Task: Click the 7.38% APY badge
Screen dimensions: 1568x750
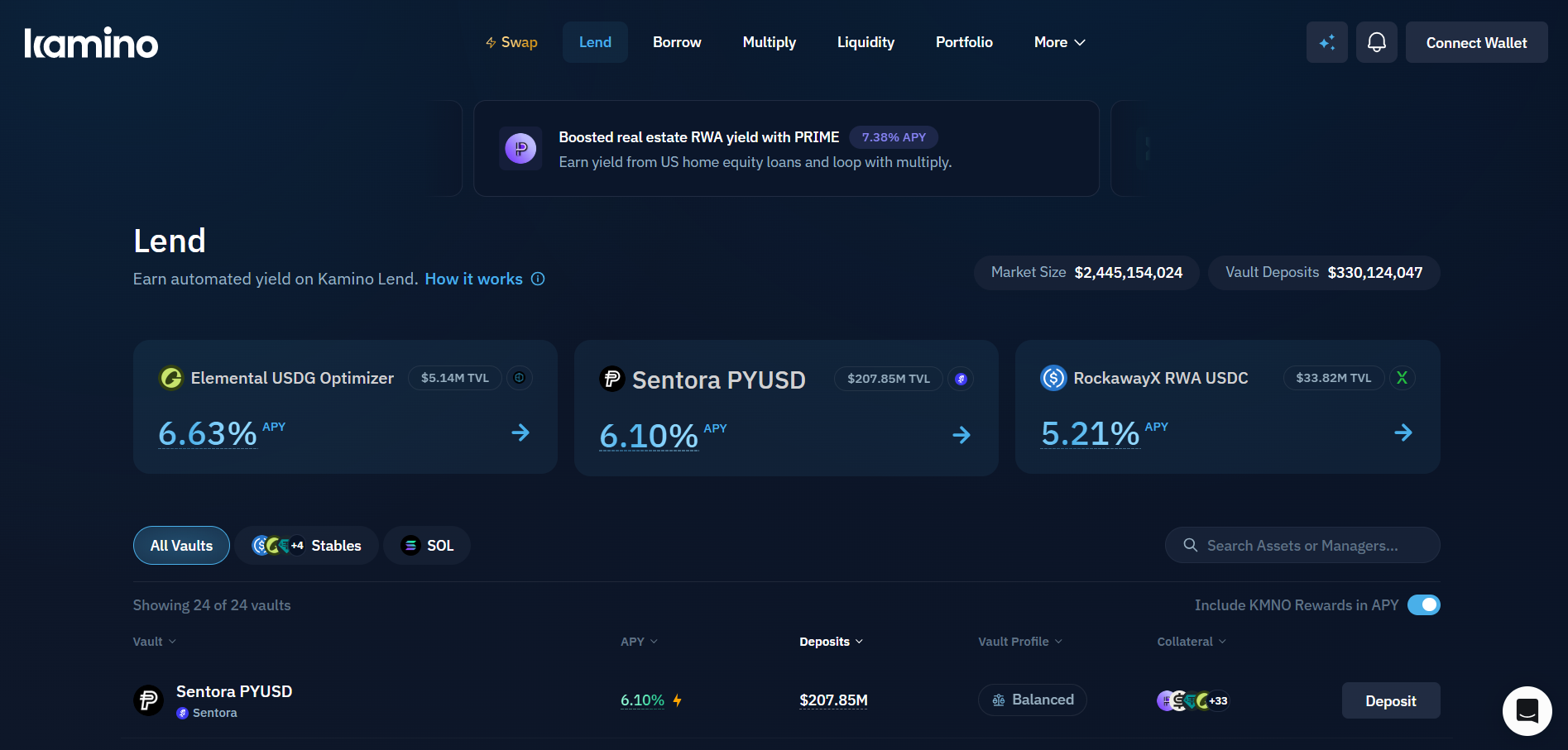Action: coord(894,137)
